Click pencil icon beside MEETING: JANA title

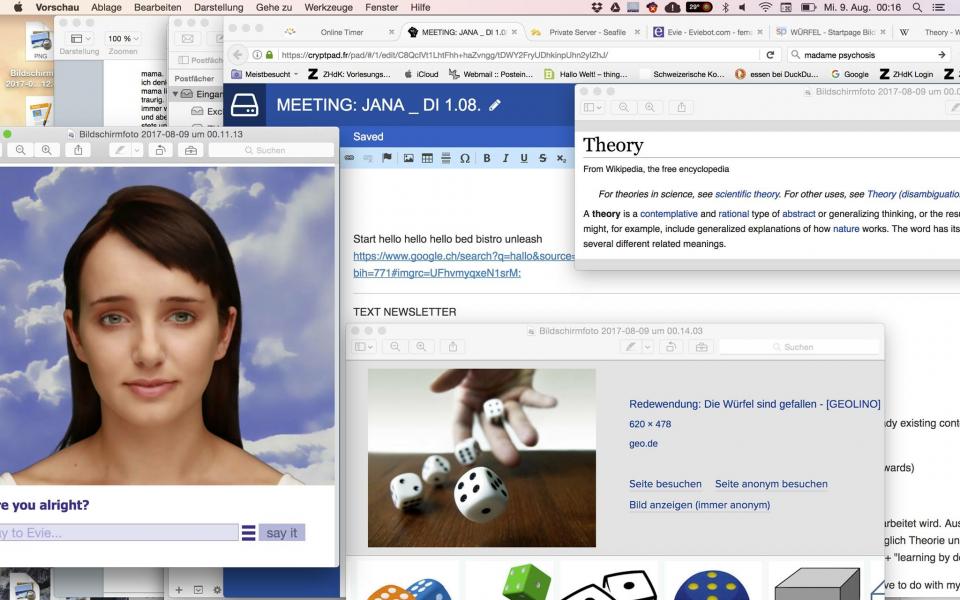point(495,105)
